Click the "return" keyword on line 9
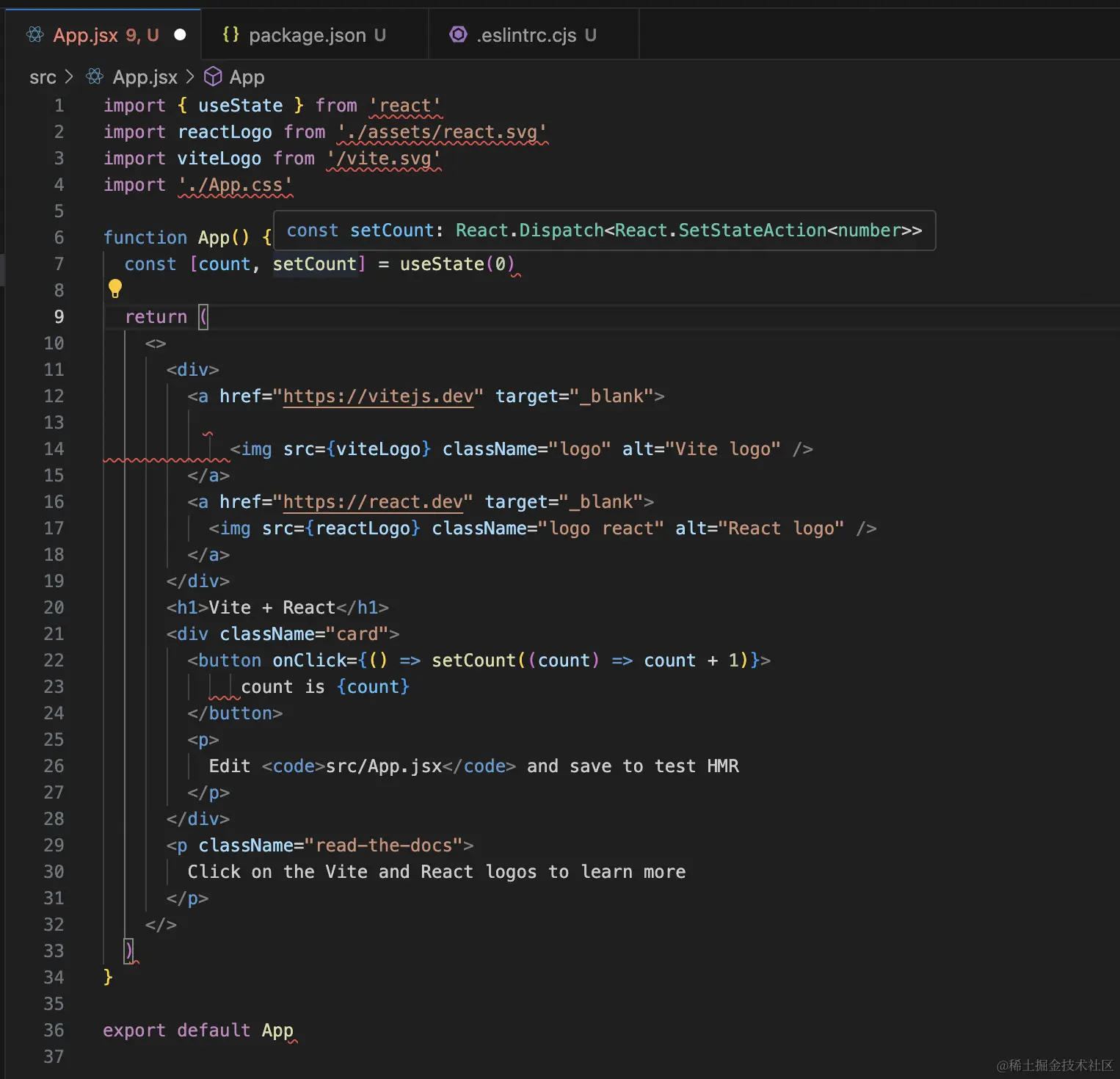The width and height of the screenshot is (1120, 1079). point(156,317)
